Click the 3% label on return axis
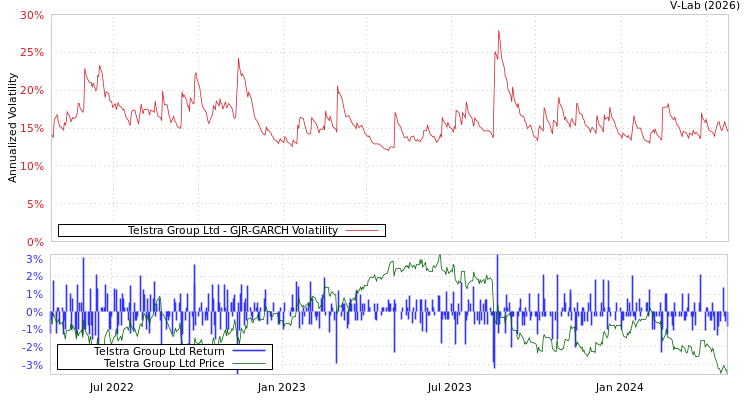The image size is (750, 400). pyautogui.click(x=35, y=259)
